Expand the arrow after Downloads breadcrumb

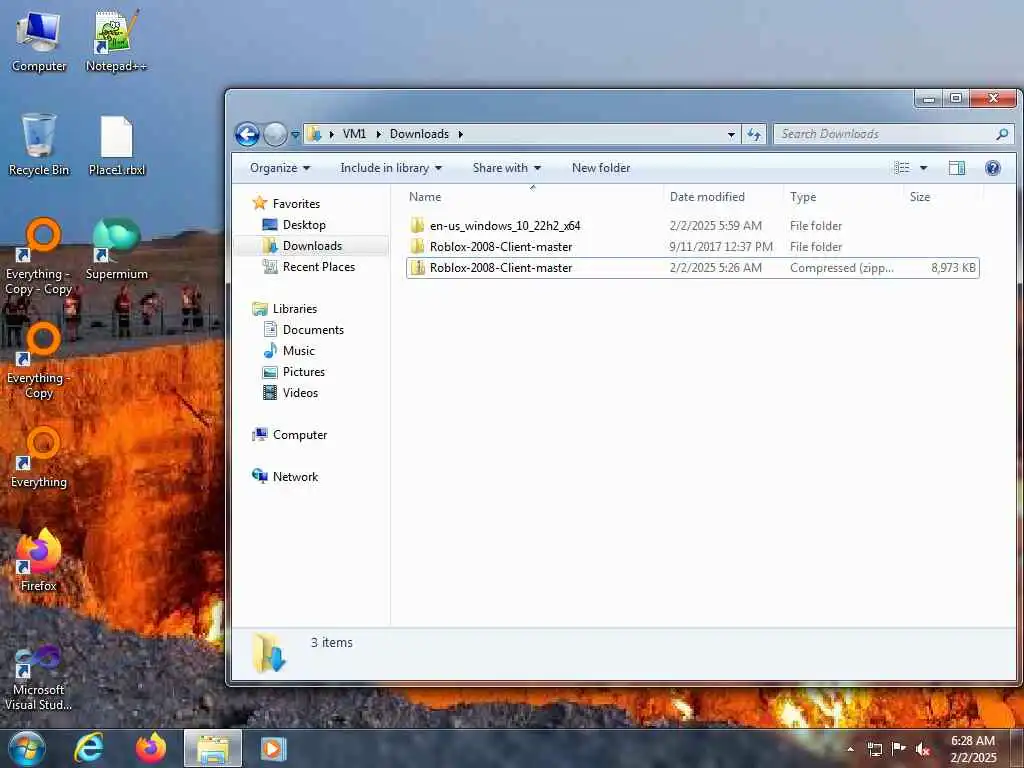coord(460,134)
